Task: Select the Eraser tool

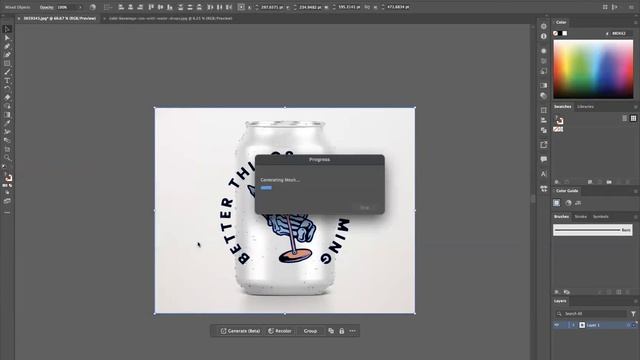Action: click(x=7, y=98)
